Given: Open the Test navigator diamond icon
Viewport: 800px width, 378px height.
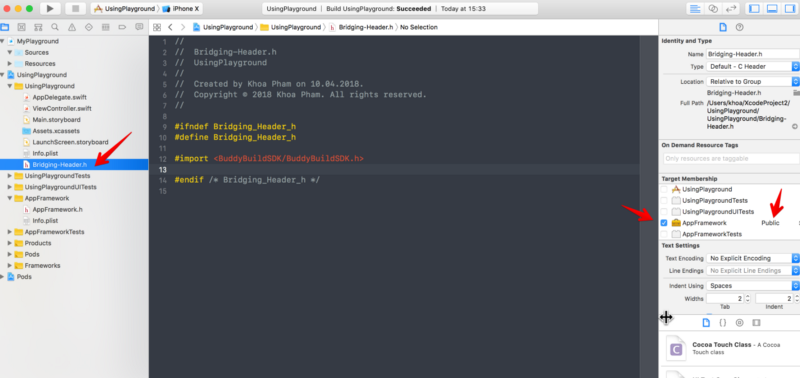Looking at the screenshot, I should 89,27.
